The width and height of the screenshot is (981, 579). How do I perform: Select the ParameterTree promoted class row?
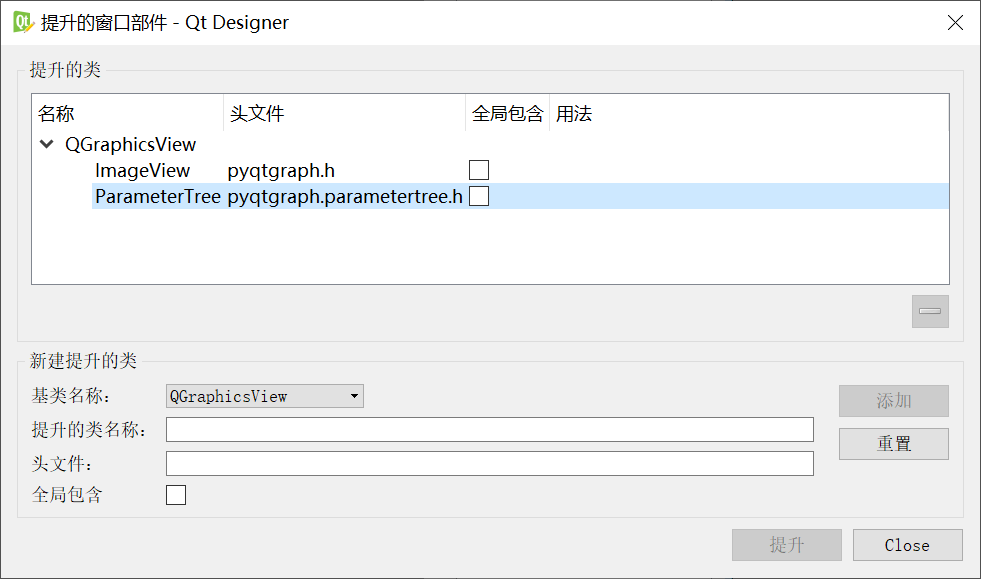[x=520, y=197]
